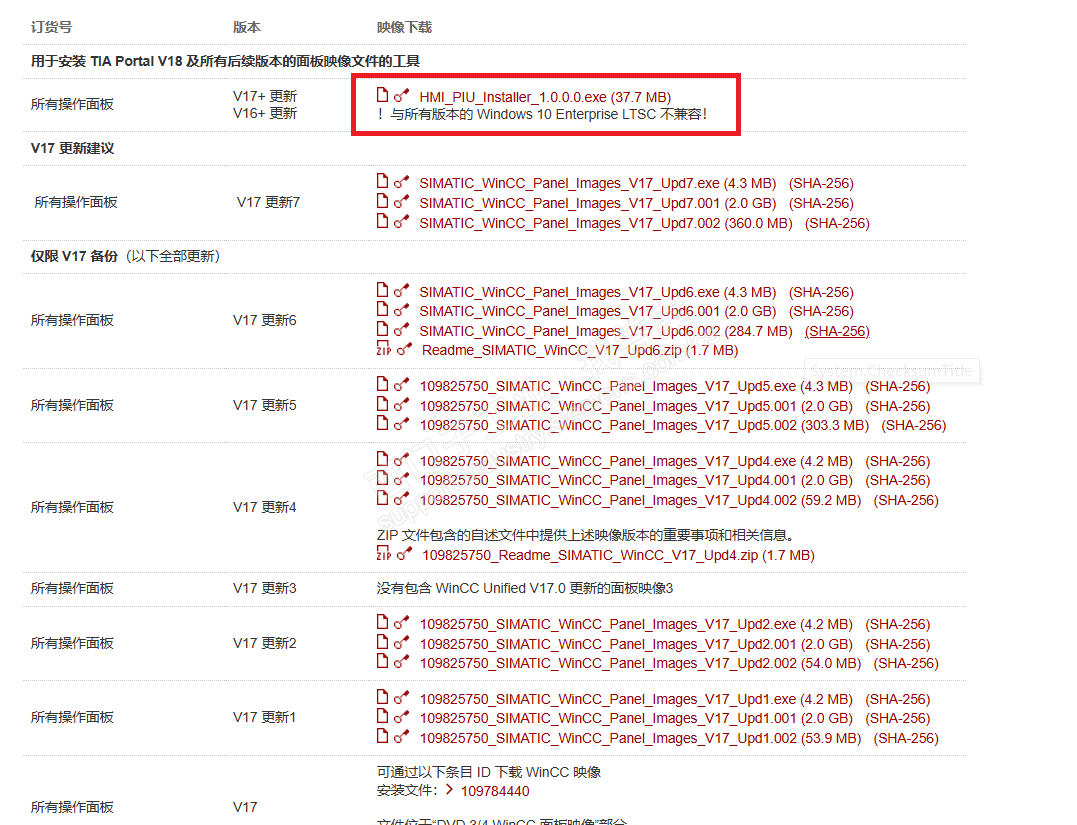Download 109825750 V17_Upd1.exe (4.2 MB)
Image resolution: width=1077 pixels, height=825 pixels.
click(636, 699)
